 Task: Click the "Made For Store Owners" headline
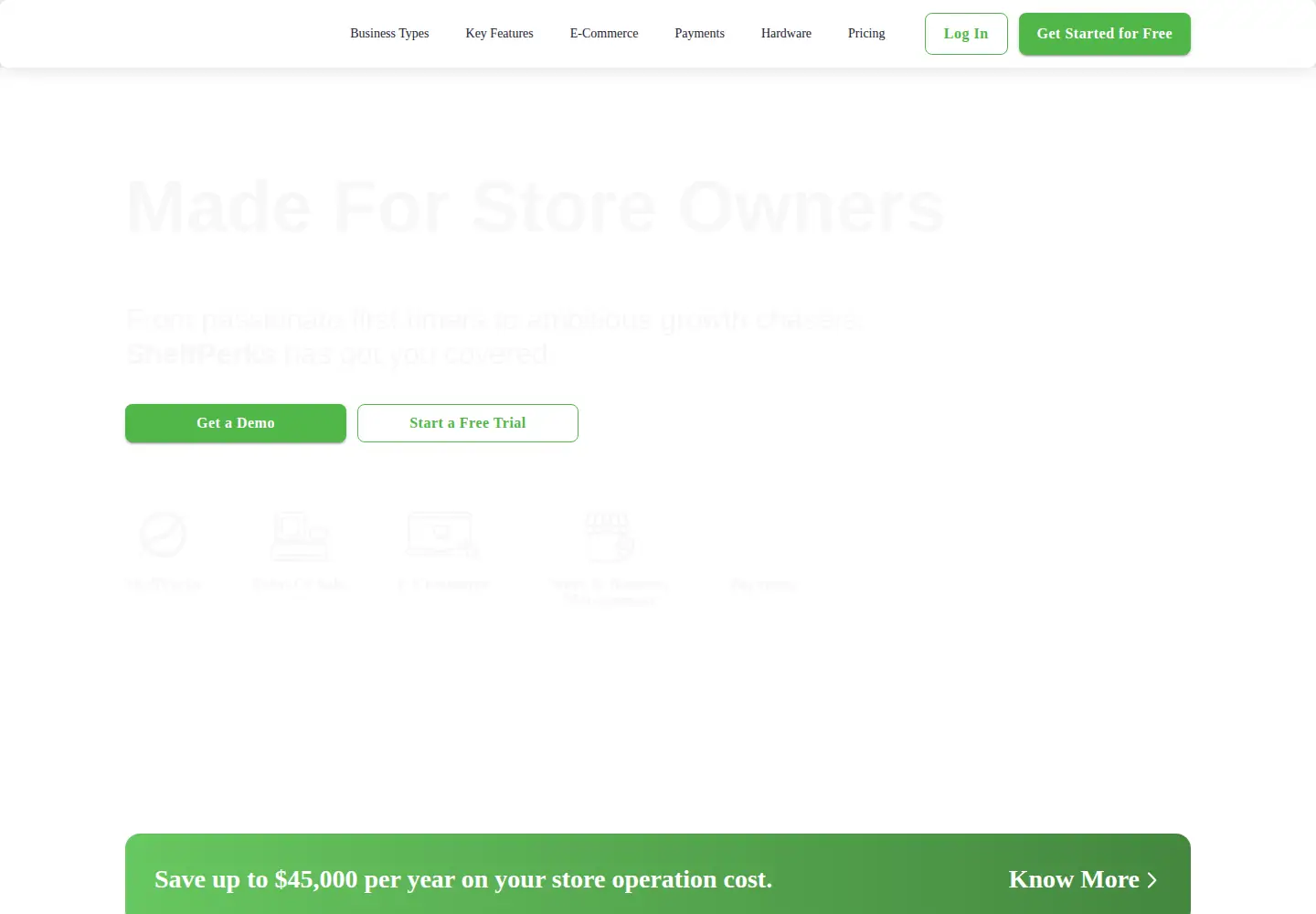click(x=536, y=207)
